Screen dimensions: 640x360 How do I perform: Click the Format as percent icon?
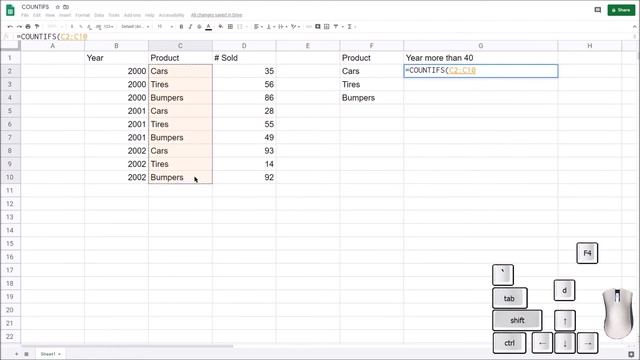click(81, 27)
